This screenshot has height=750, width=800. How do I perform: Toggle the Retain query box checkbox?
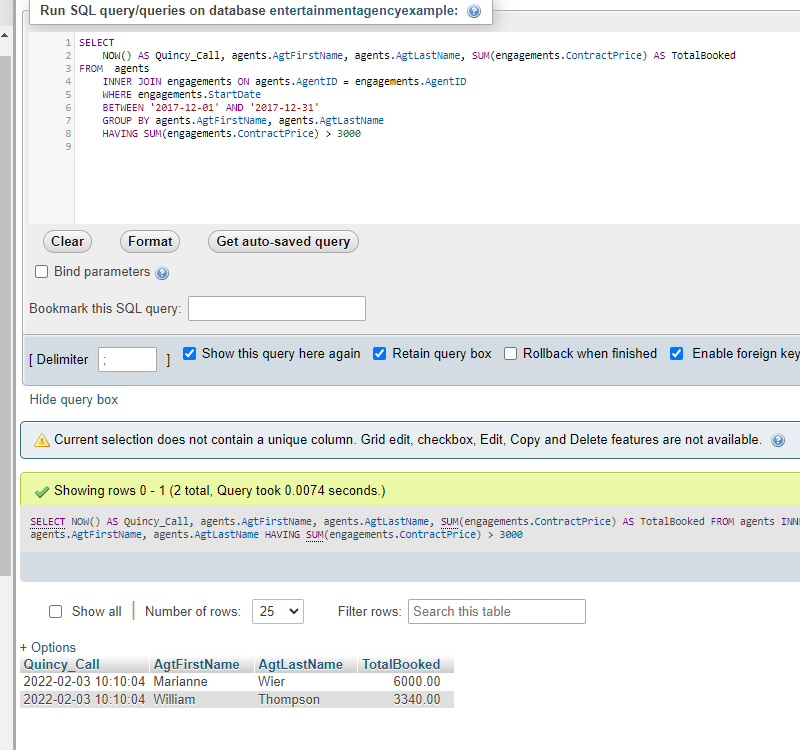(380, 354)
